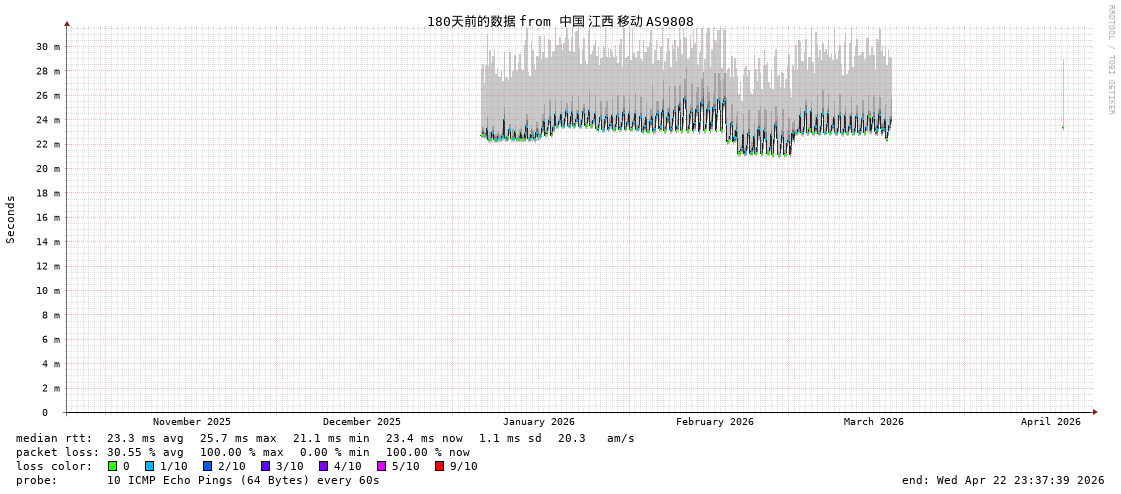Select the magenta 5/10 loss swatch

381,466
